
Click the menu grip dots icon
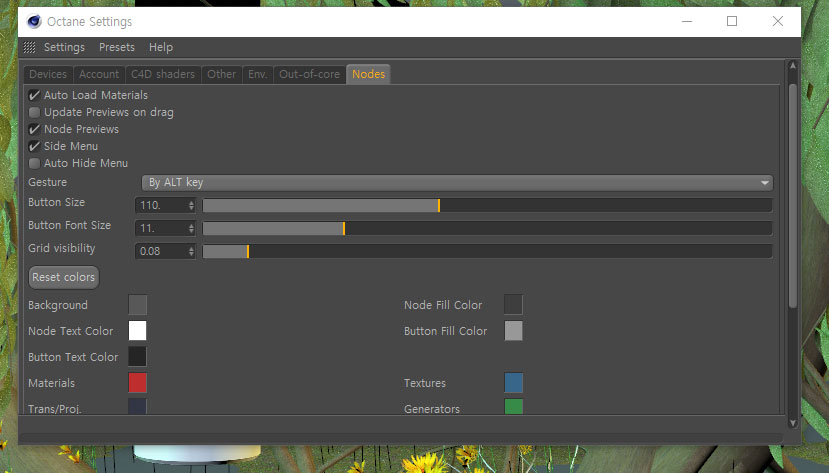pos(30,48)
